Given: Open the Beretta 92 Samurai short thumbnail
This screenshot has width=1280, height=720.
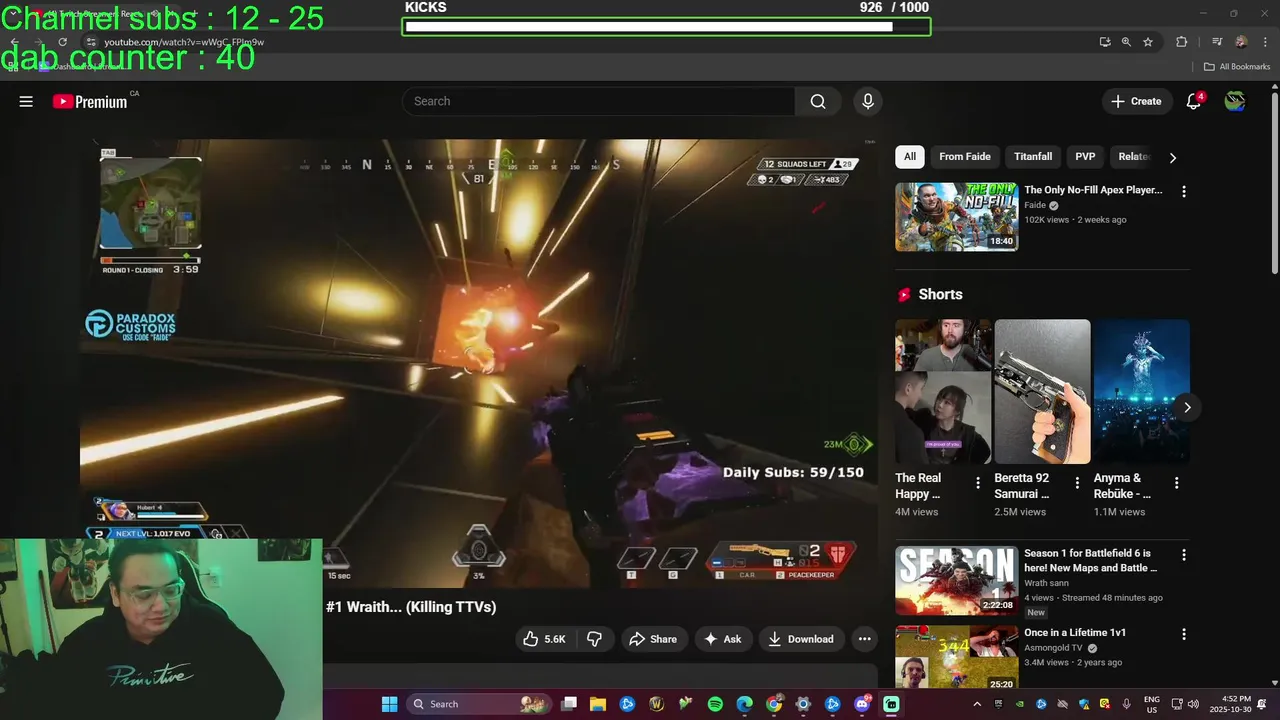Looking at the screenshot, I should click(1042, 392).
